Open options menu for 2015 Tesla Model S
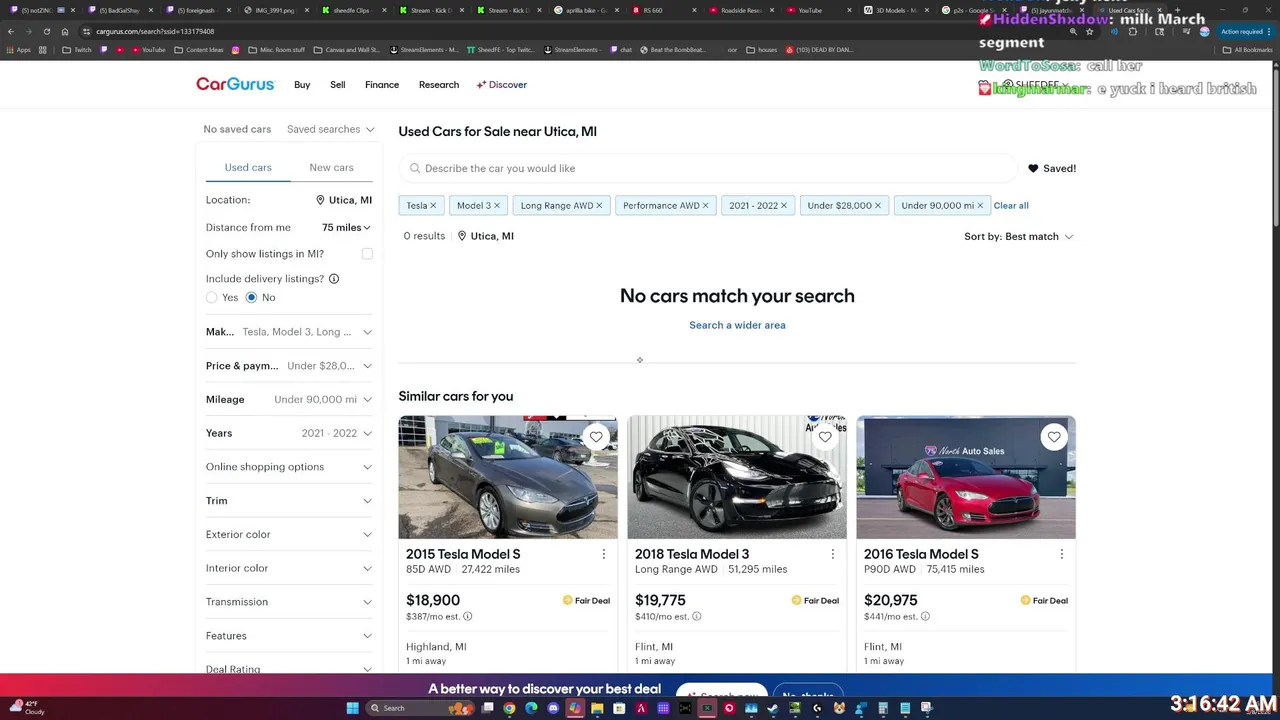The image size is (1280, 720). [x=603, y=554]
